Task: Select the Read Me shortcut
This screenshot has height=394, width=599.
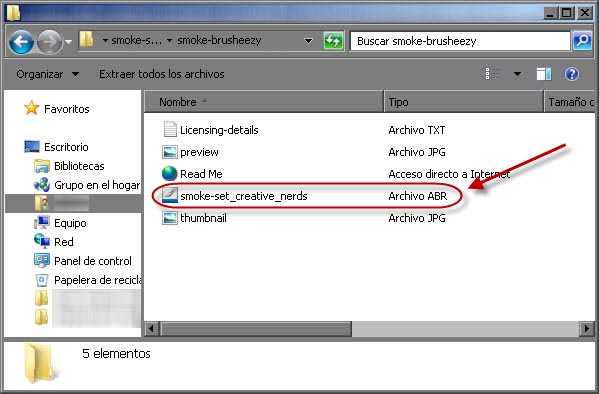Action: click(201, 174)
